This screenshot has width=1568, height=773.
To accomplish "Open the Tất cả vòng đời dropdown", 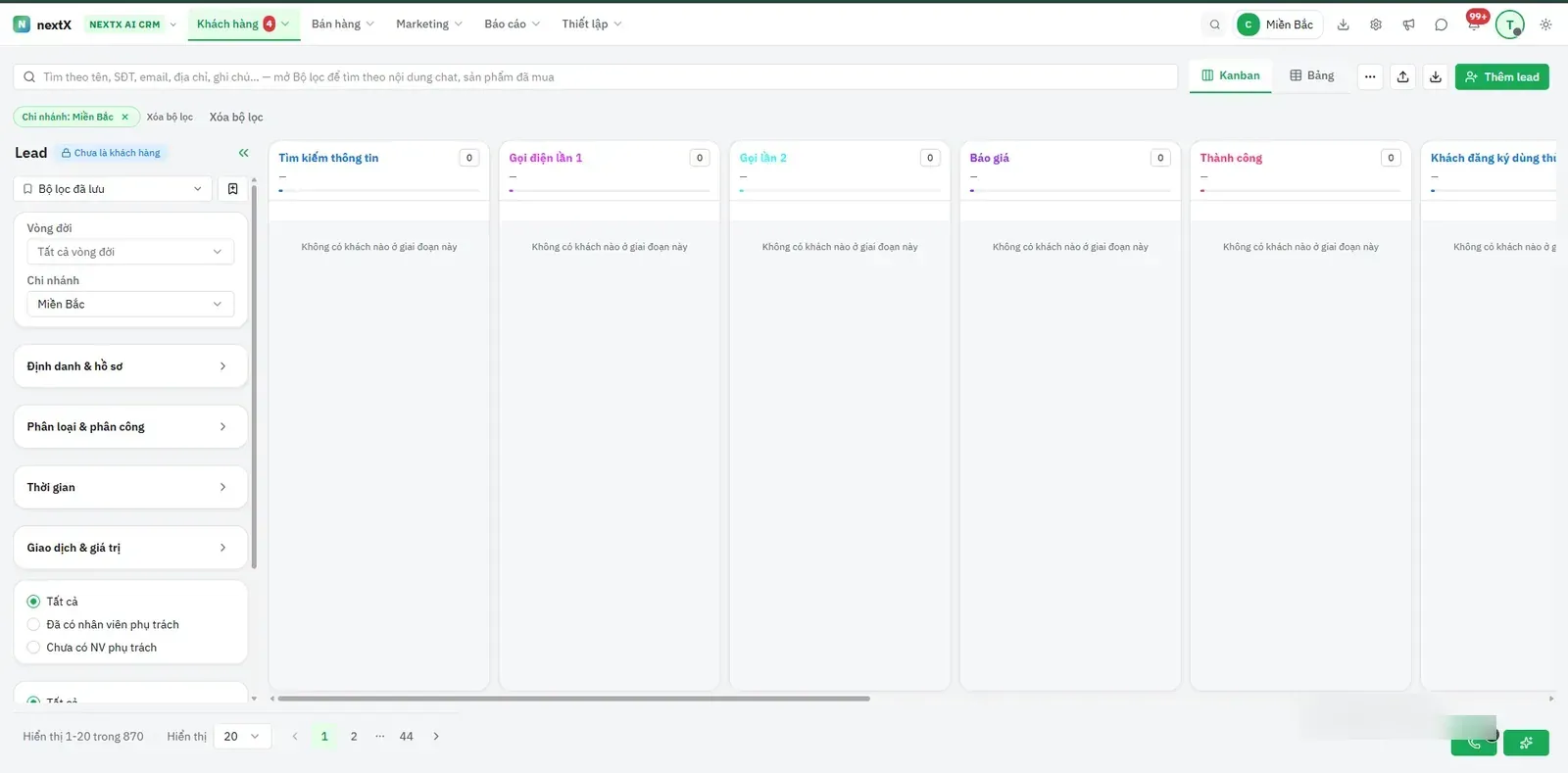I will 130,252.
